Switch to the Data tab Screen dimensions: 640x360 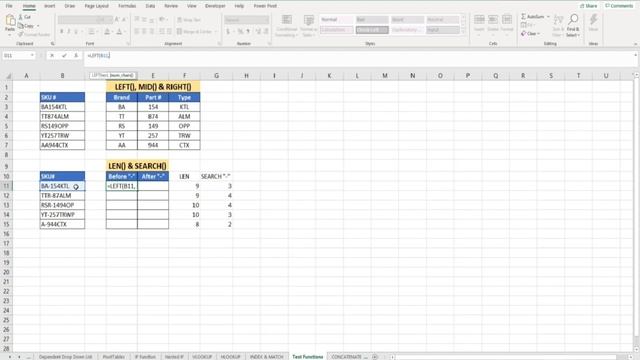tap(150, 6)
